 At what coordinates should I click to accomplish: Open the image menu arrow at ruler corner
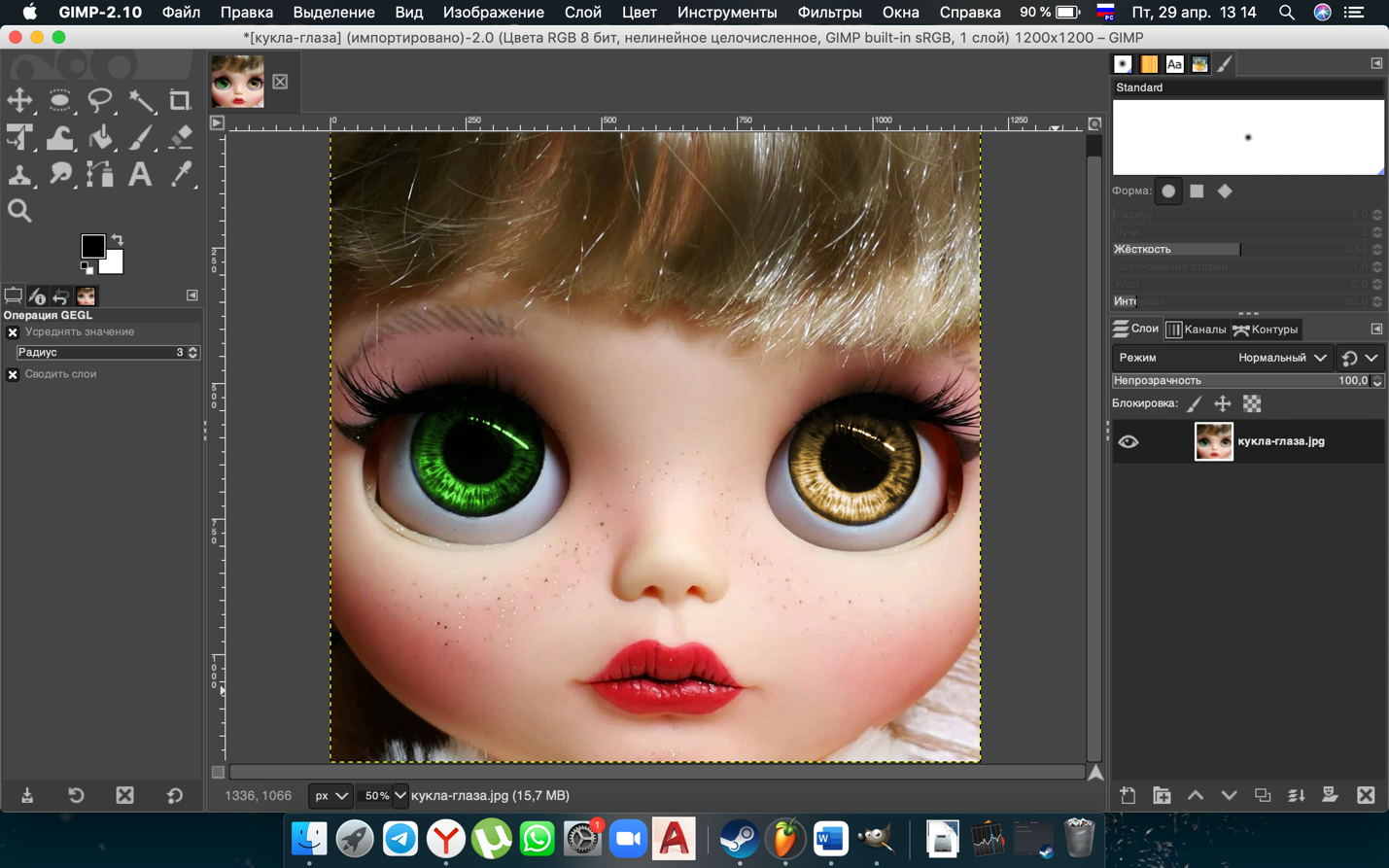(x=218, y=122)
